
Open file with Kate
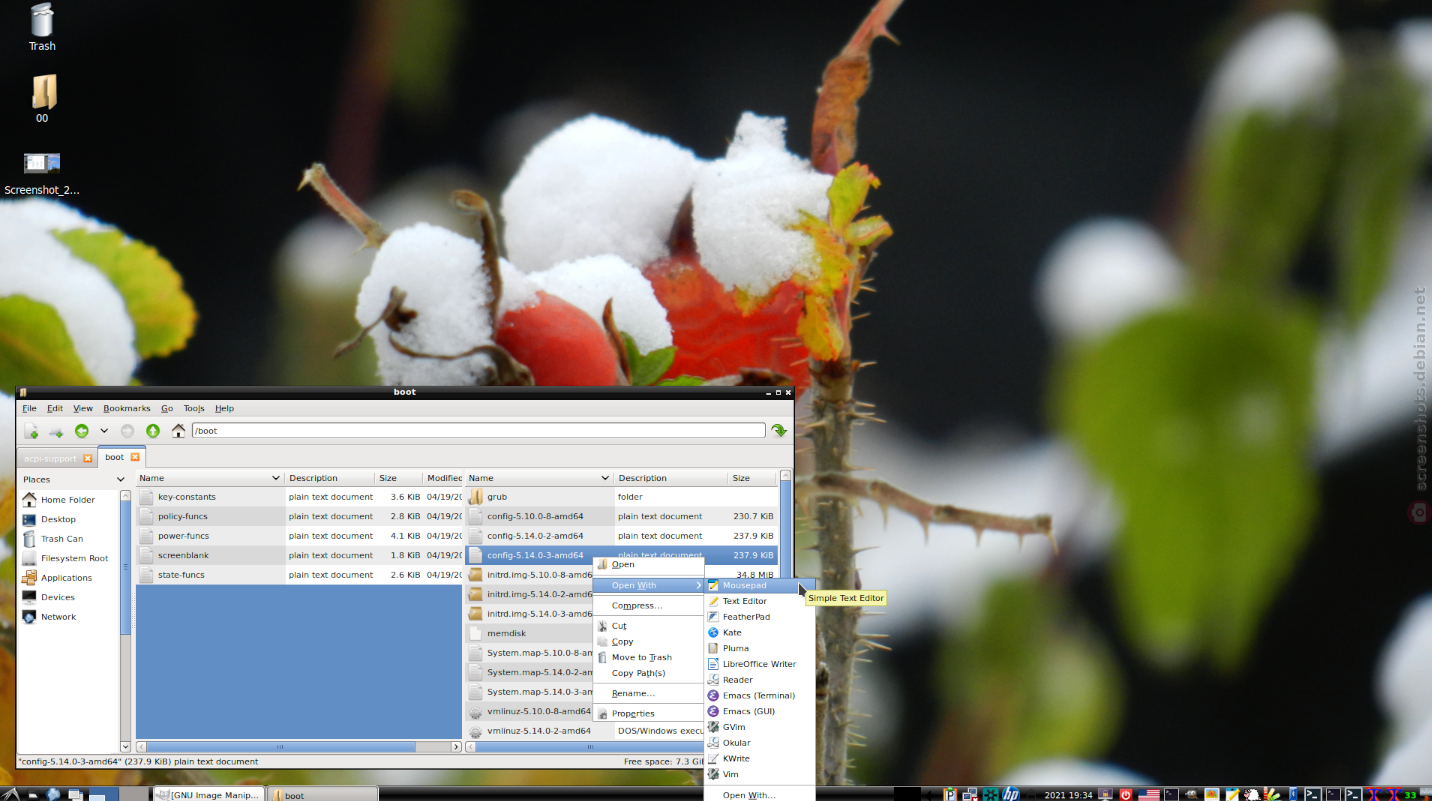tap(759, 633)
